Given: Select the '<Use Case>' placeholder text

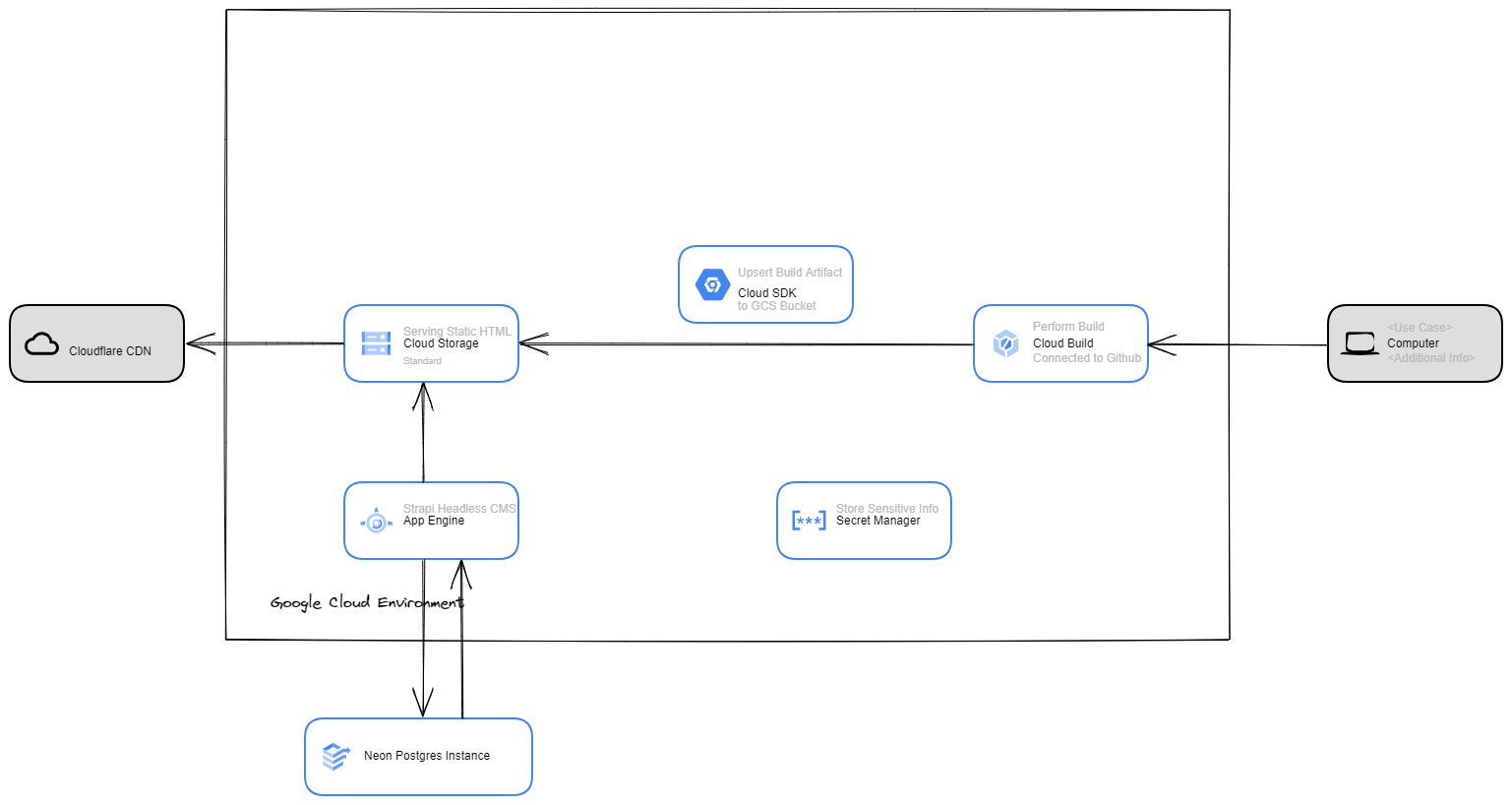Looking at the screenshot, I should (x=1420, y=328).
